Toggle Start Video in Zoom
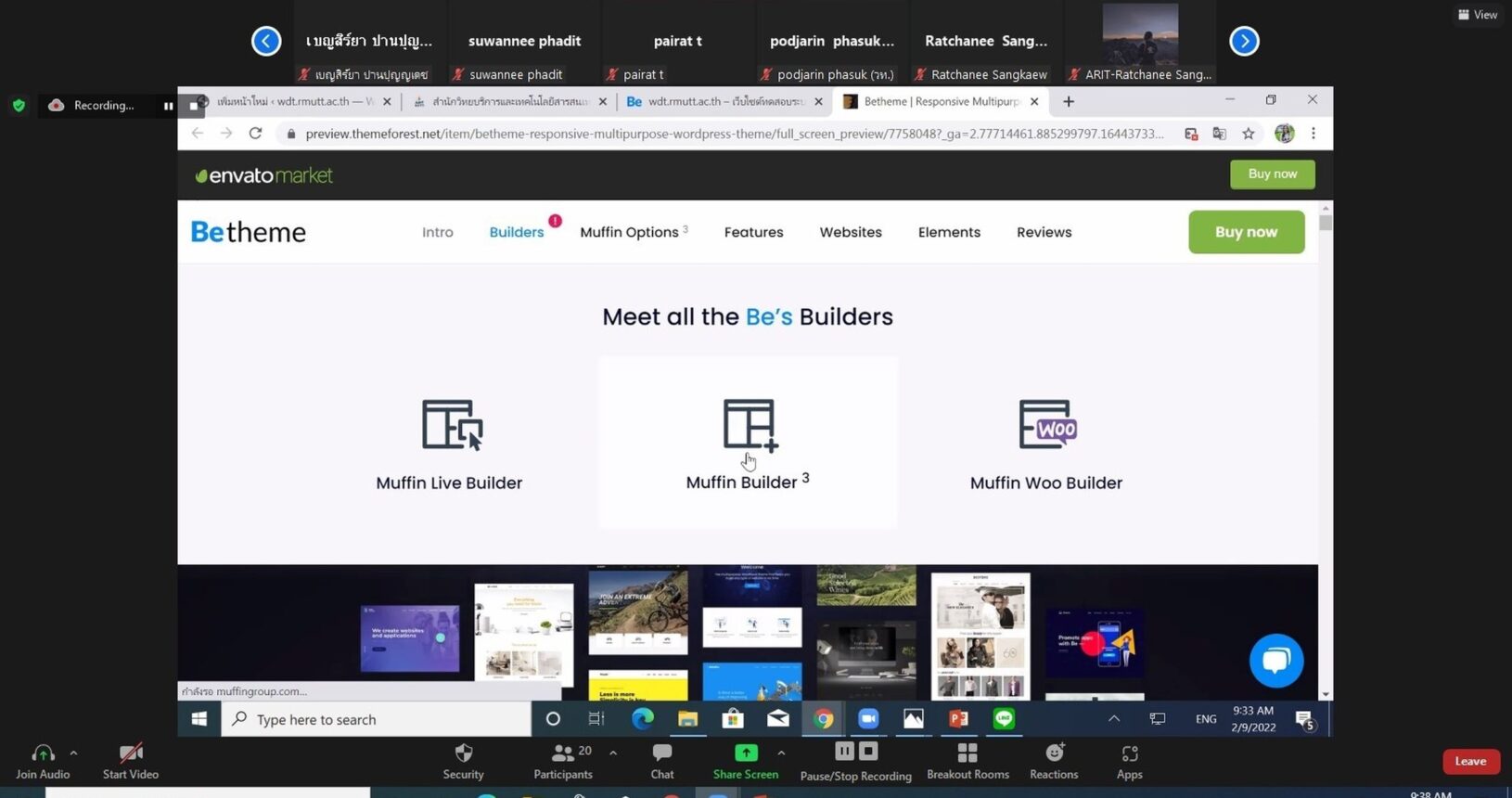This screenshot has height=798, width=1512. click(131, 762)
